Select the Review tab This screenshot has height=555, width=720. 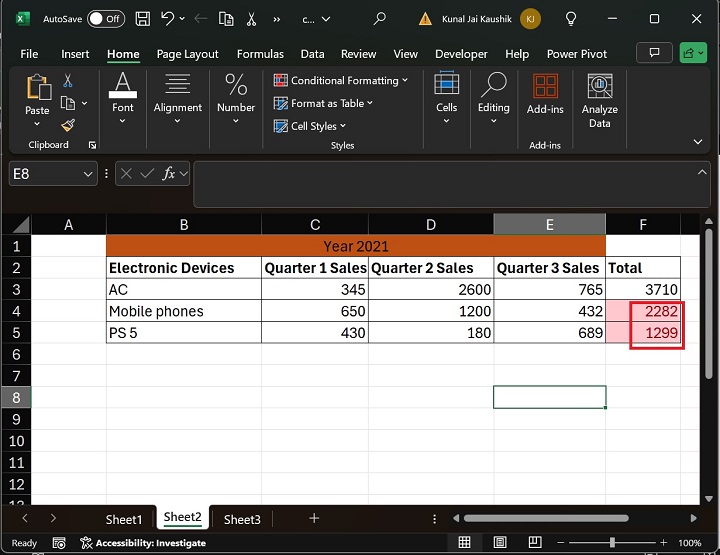(x=358, y=54)
